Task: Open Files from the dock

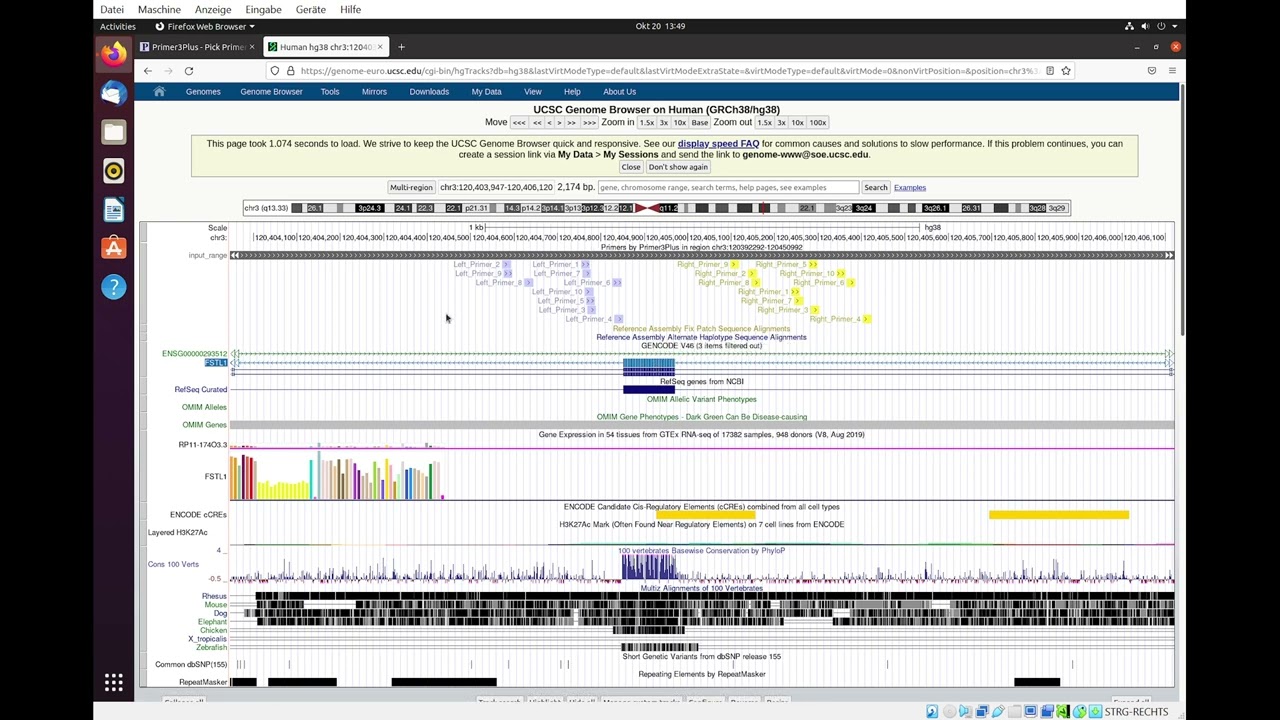Action: 114,132
